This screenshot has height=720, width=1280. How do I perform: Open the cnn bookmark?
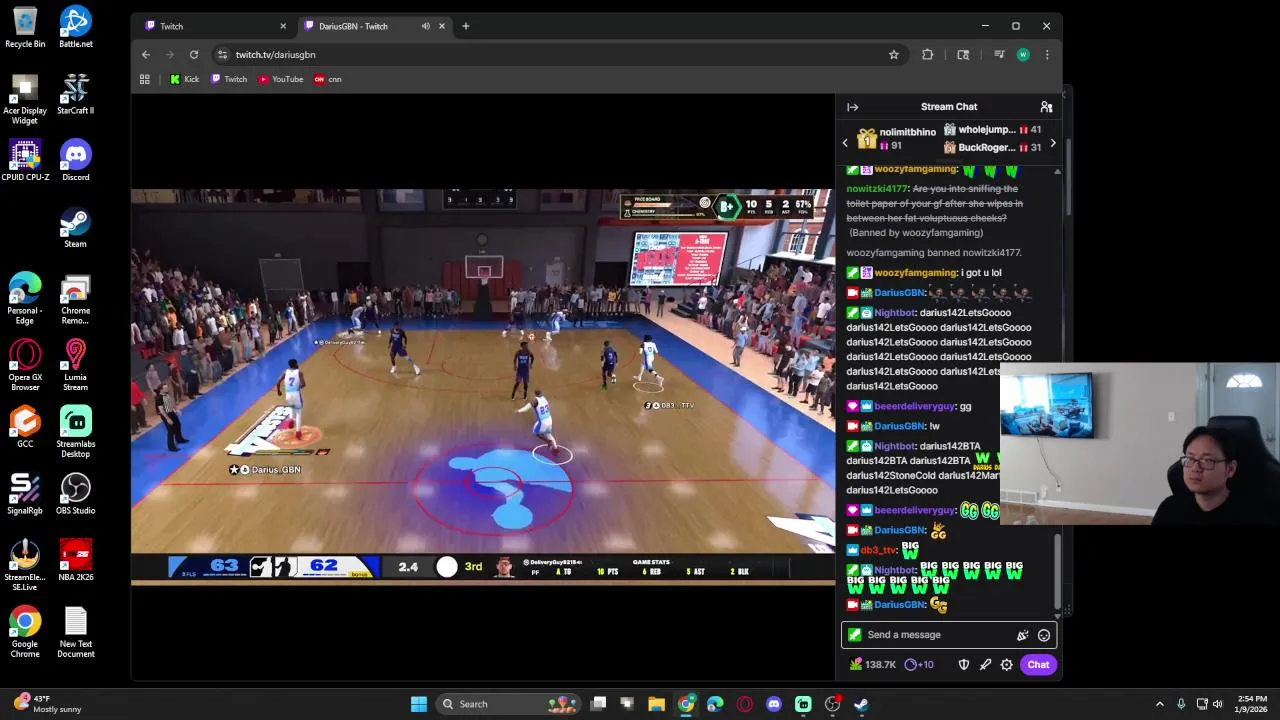(328, 79)
